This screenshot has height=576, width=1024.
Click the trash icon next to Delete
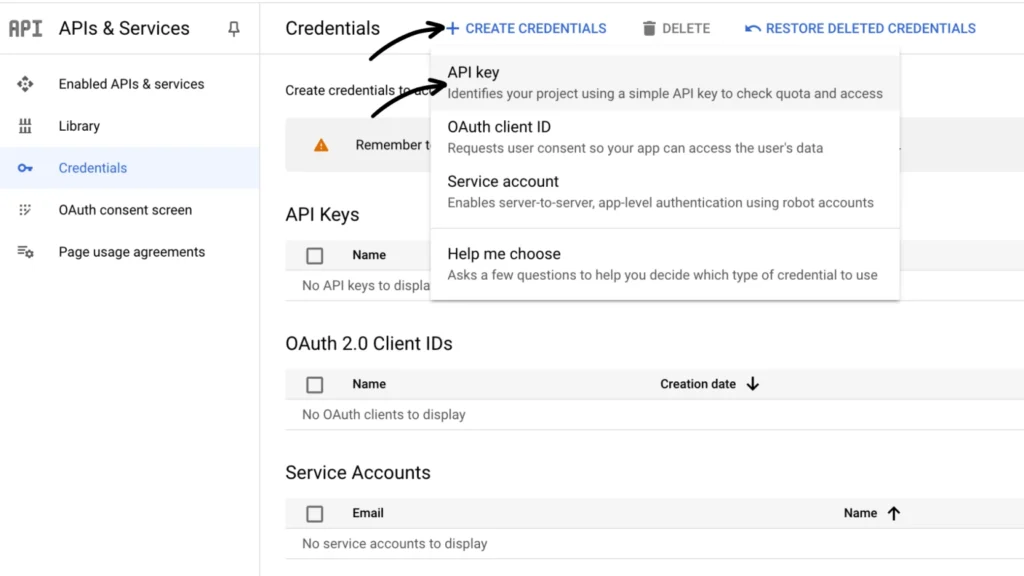pos(650,29)
